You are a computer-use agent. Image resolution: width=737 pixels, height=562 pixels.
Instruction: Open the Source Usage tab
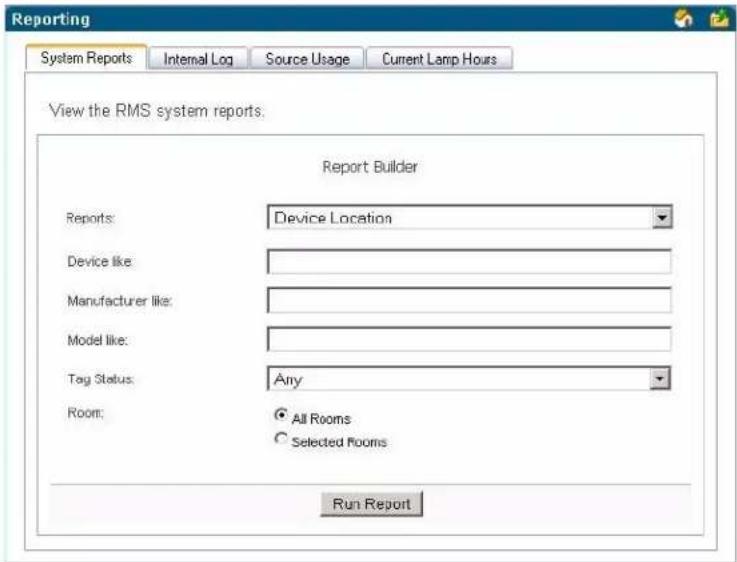click(x=307, y=59)
